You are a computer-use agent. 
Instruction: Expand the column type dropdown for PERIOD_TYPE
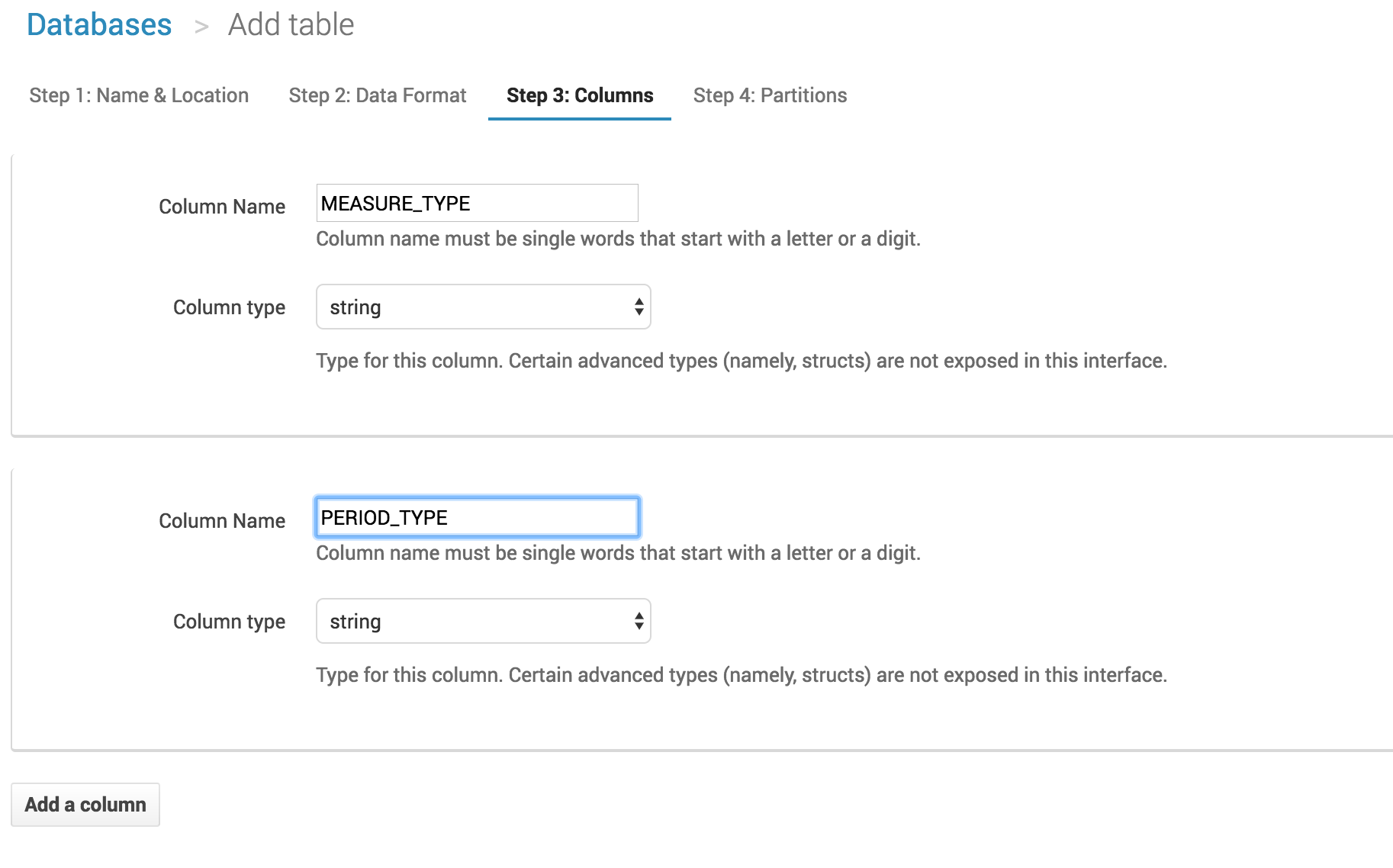(x=483, y=622)
